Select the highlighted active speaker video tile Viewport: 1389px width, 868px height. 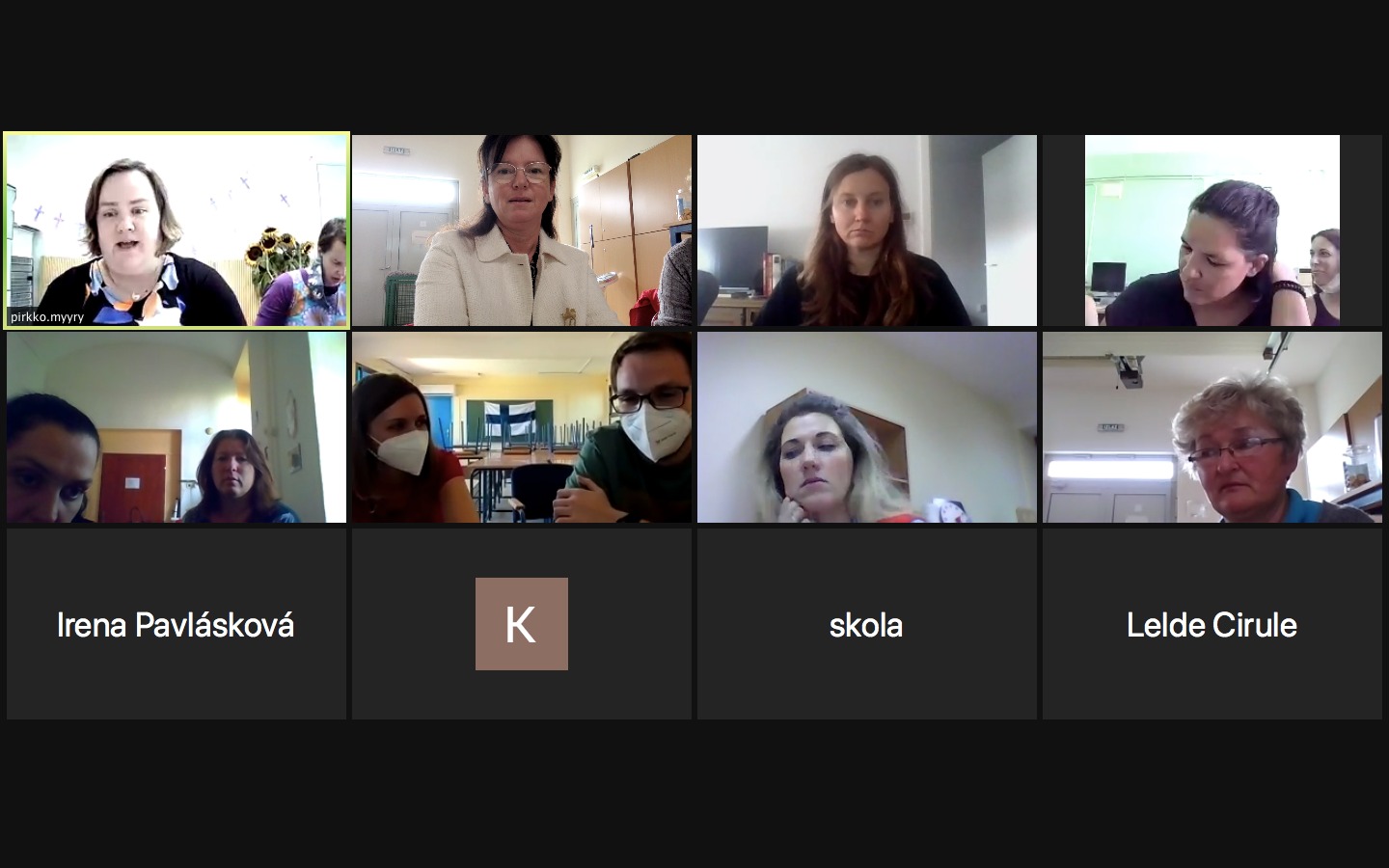click(177, 230)
